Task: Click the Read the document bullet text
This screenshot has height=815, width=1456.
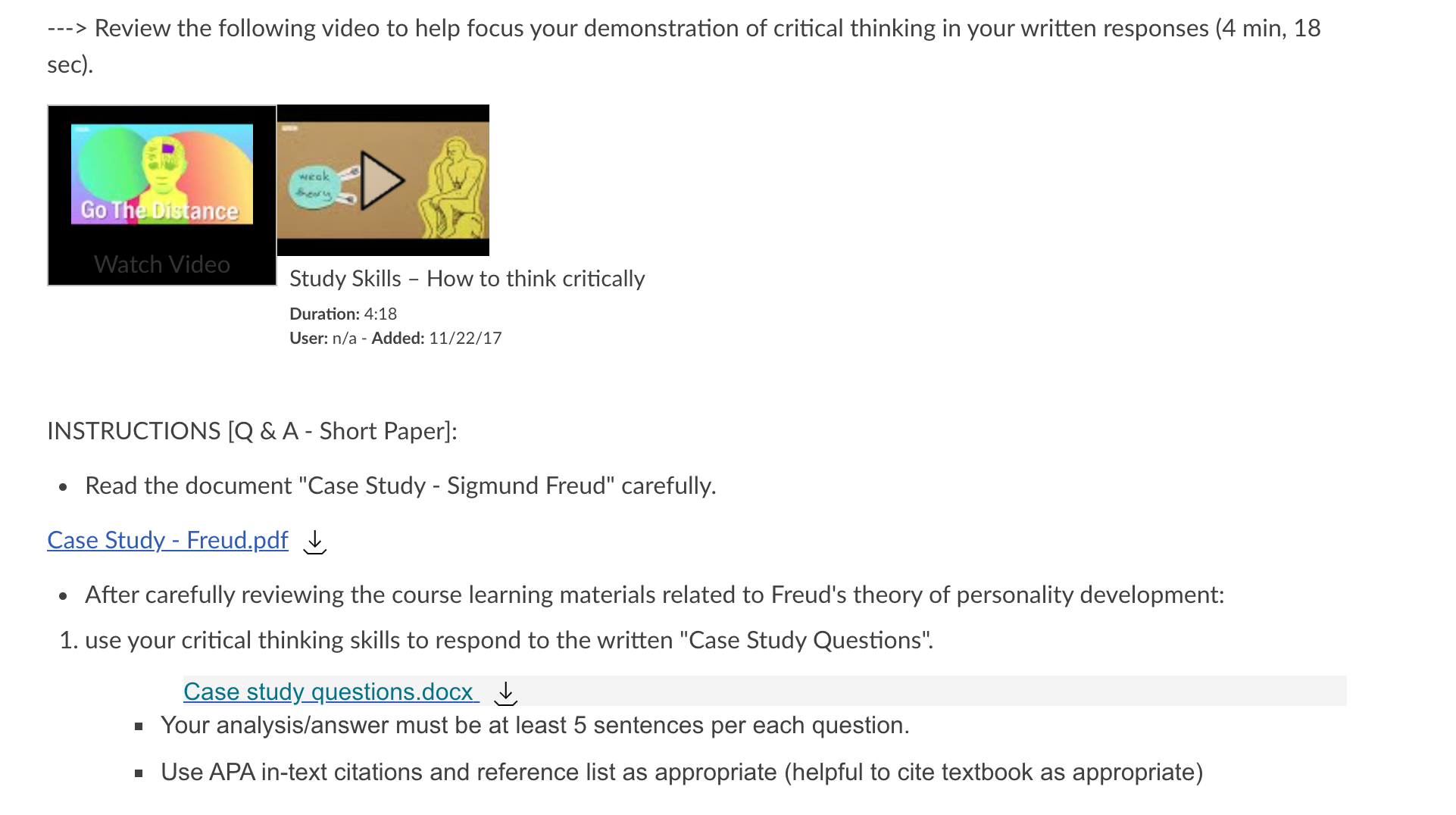Action: pos(401,486)
